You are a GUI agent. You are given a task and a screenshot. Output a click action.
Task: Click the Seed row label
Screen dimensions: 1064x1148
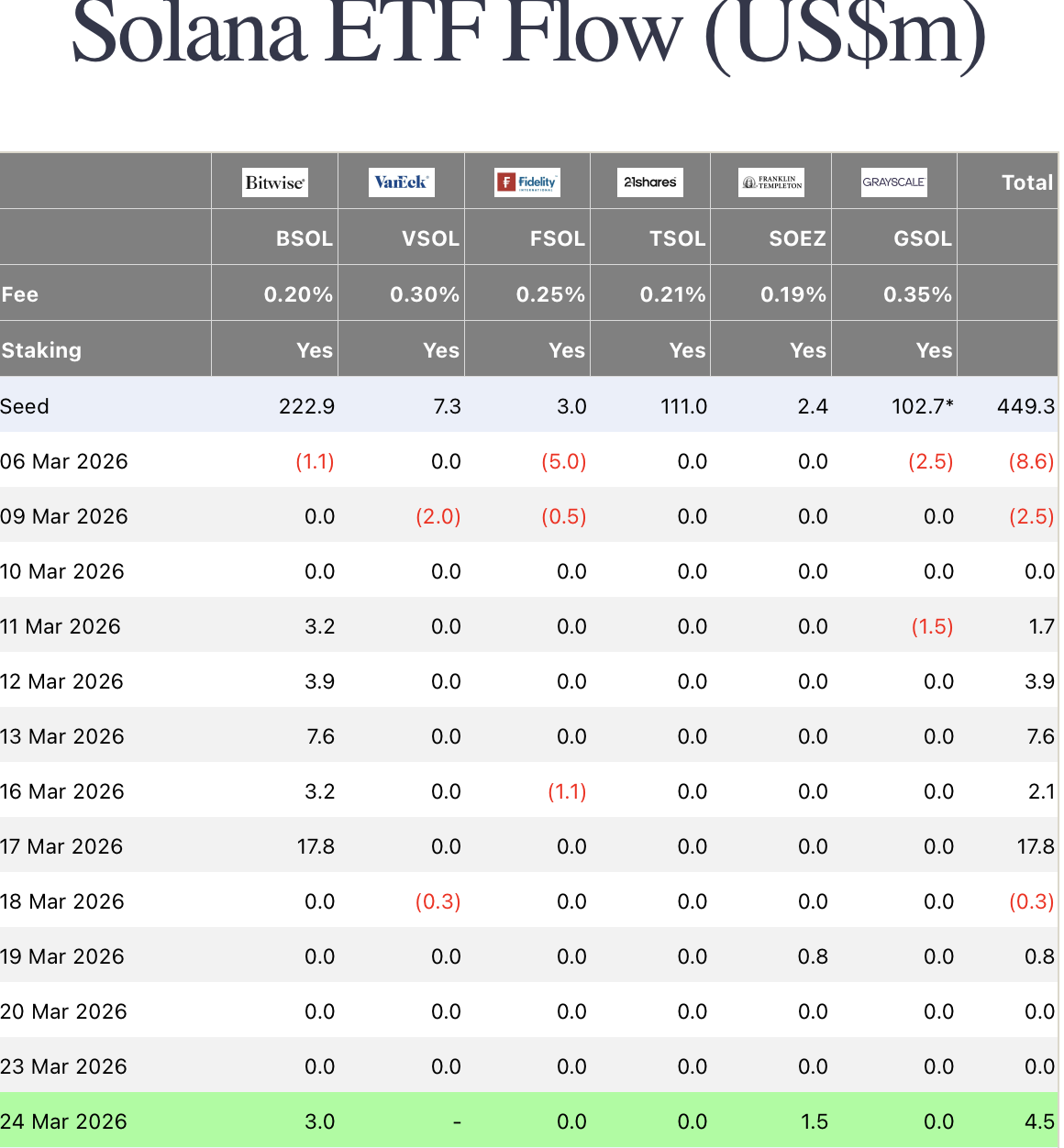(x=25, y=406)
